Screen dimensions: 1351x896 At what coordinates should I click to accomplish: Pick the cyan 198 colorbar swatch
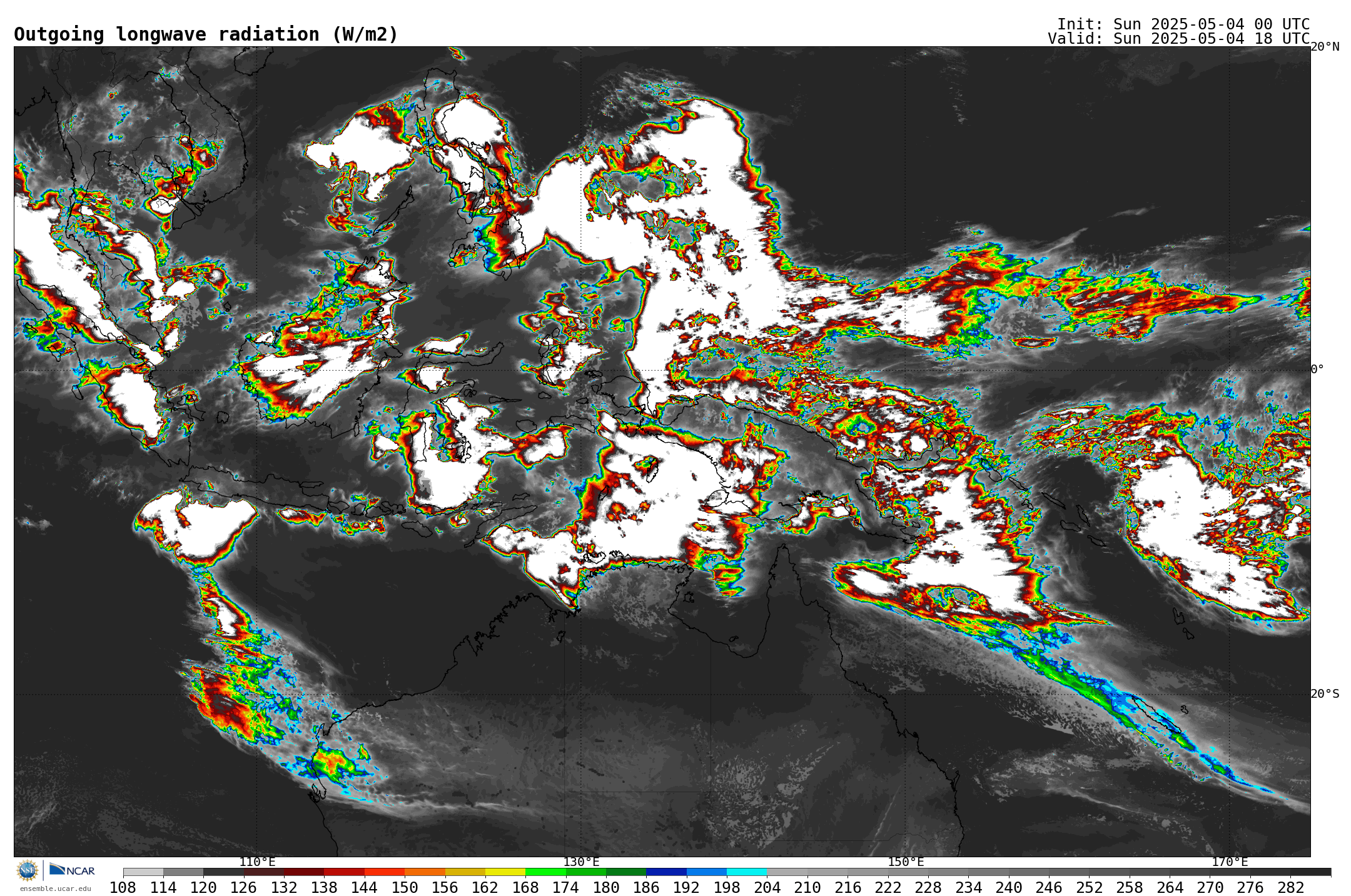(x=747, y=872)
